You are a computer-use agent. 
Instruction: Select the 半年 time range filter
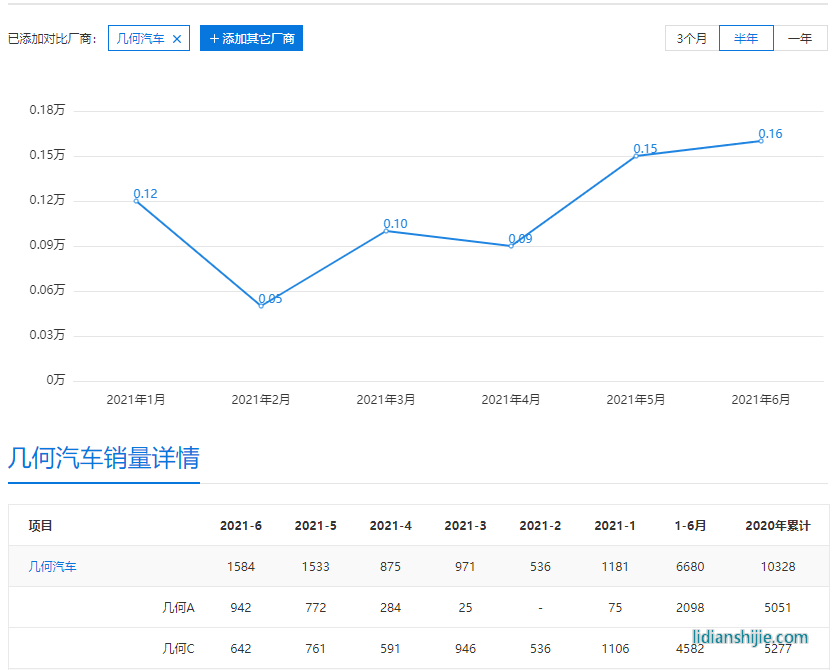point(746,38)
